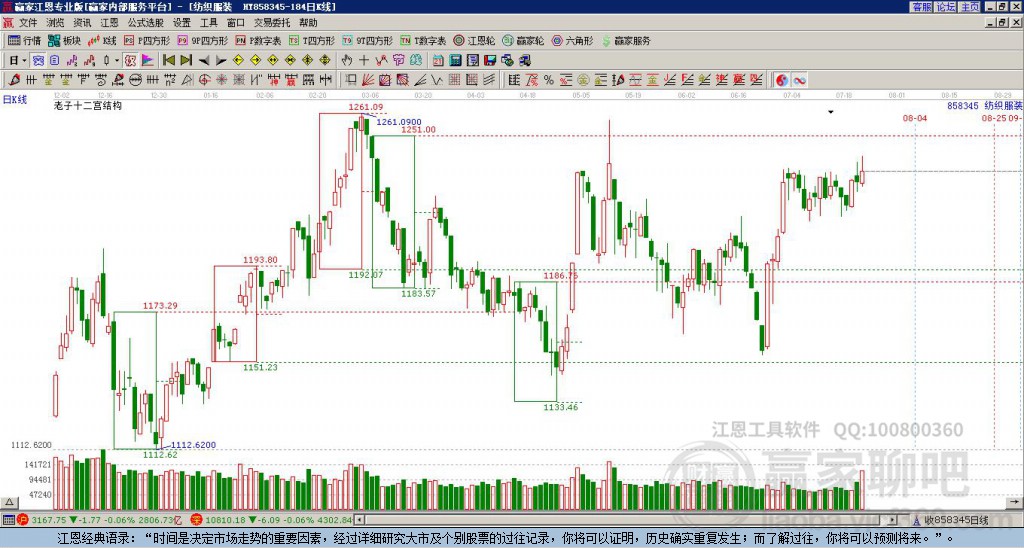Open the 江恩 menu
The height and width of the screenshot is (548, 1024).
tap(108, 22)
